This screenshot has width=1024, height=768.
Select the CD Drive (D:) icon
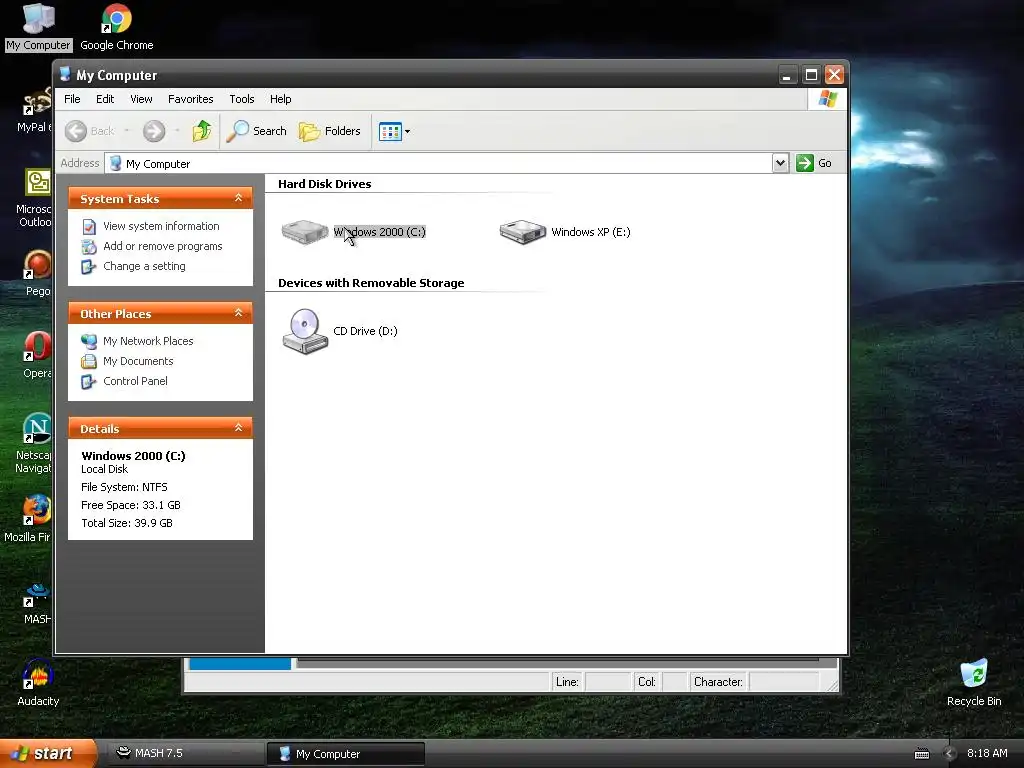[305, 331]
